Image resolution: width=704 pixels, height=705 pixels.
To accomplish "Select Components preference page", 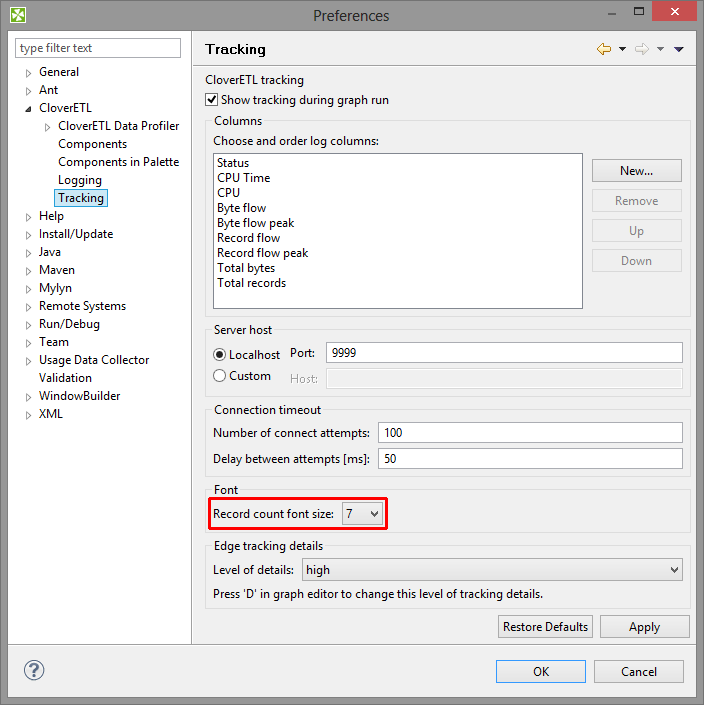I will [x=93, y=144].
